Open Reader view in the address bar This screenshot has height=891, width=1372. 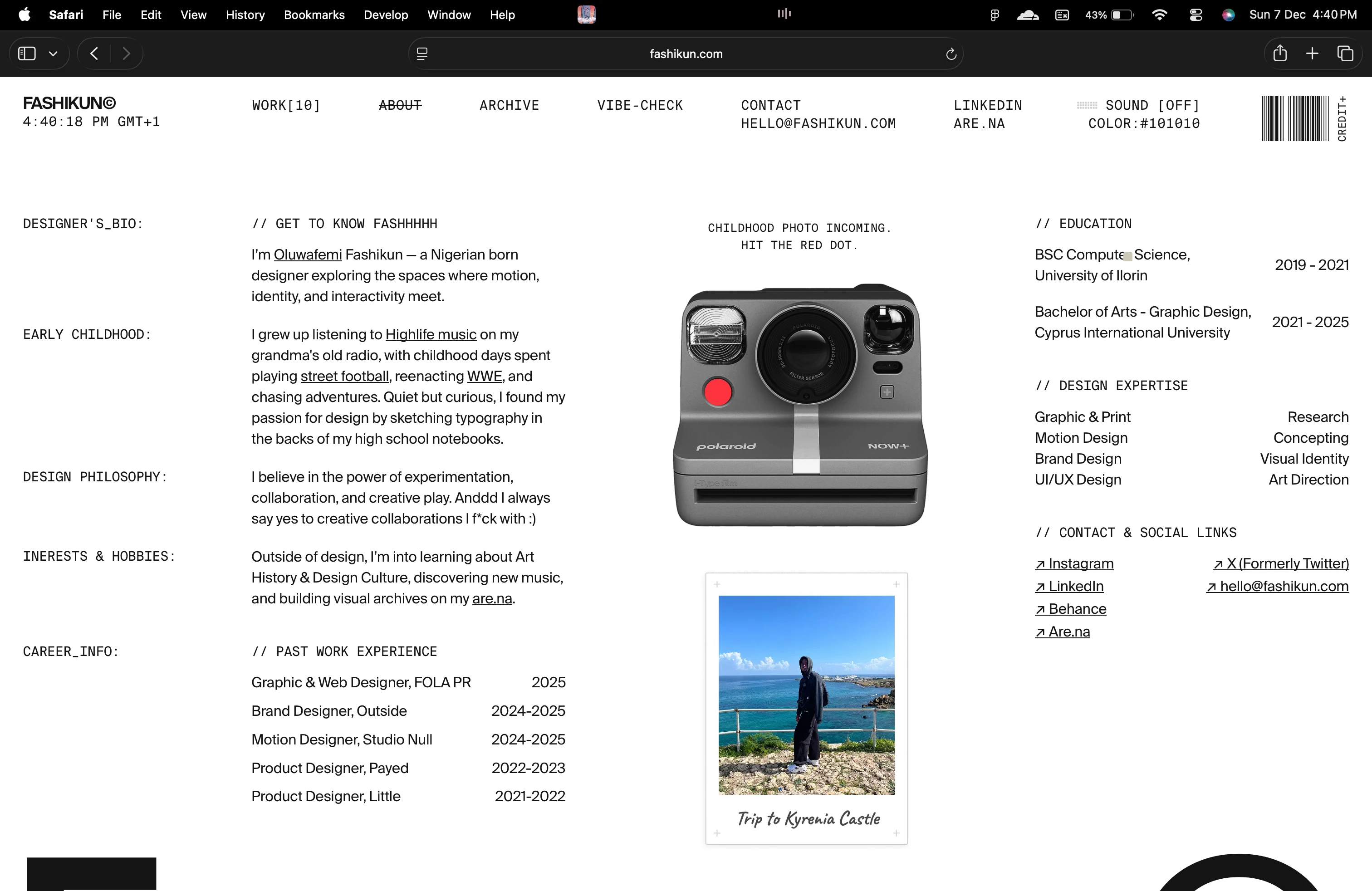point(422,53)
